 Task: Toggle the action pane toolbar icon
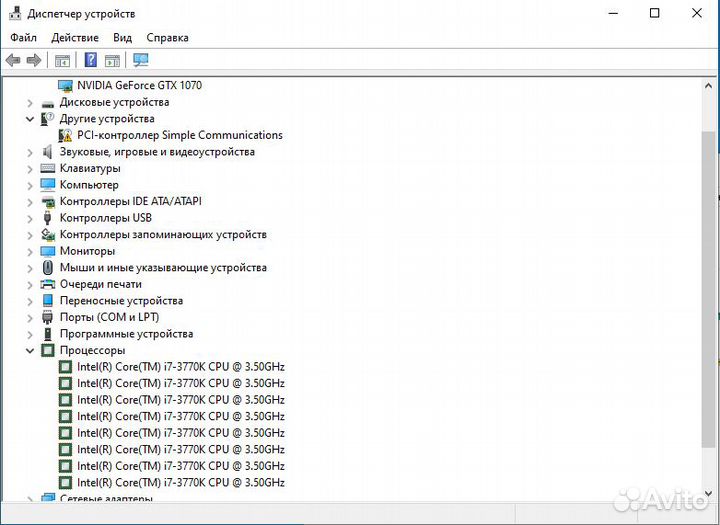pos(113,60)
